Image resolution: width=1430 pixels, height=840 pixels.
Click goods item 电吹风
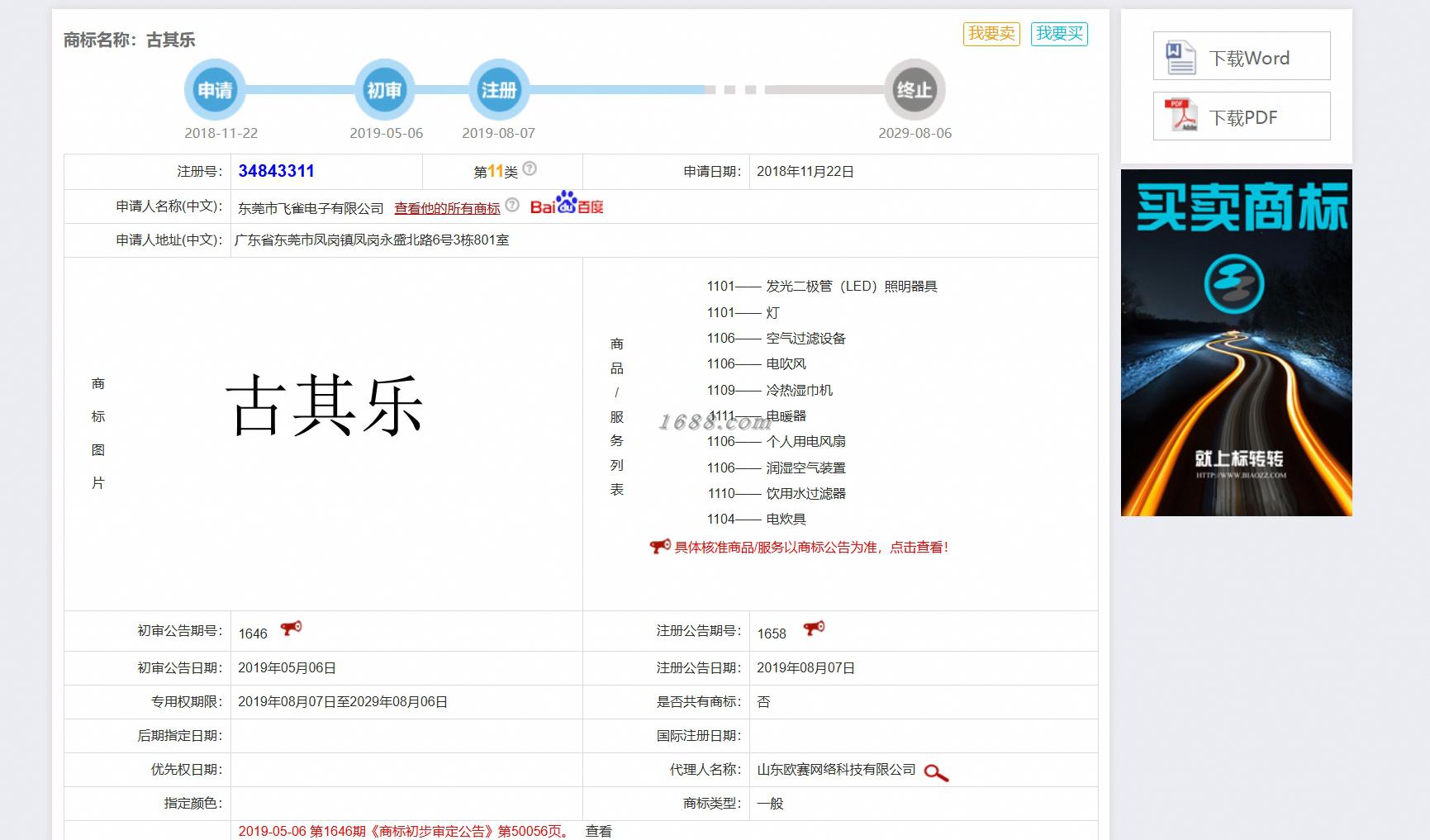(786, 363)
